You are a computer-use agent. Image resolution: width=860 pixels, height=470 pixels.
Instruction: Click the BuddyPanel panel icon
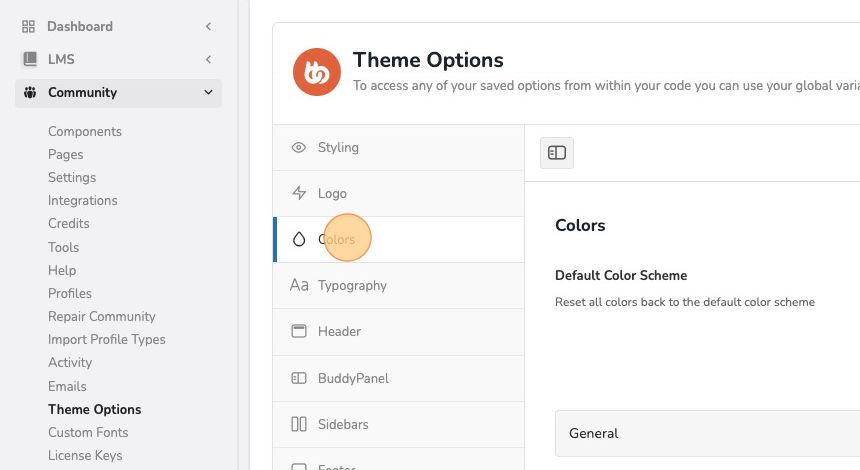coord(299,378)
